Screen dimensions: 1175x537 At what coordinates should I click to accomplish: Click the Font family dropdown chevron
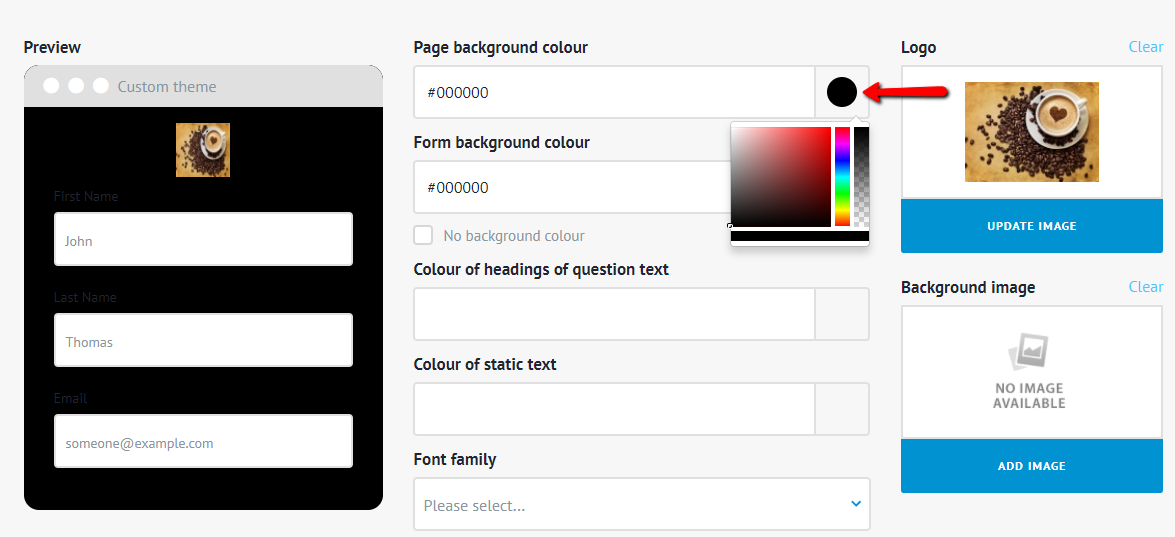[x=856, y=504]
